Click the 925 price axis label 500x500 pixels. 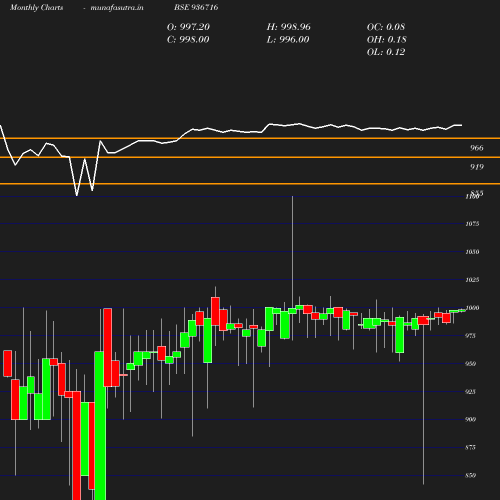[x=470, y=392]
